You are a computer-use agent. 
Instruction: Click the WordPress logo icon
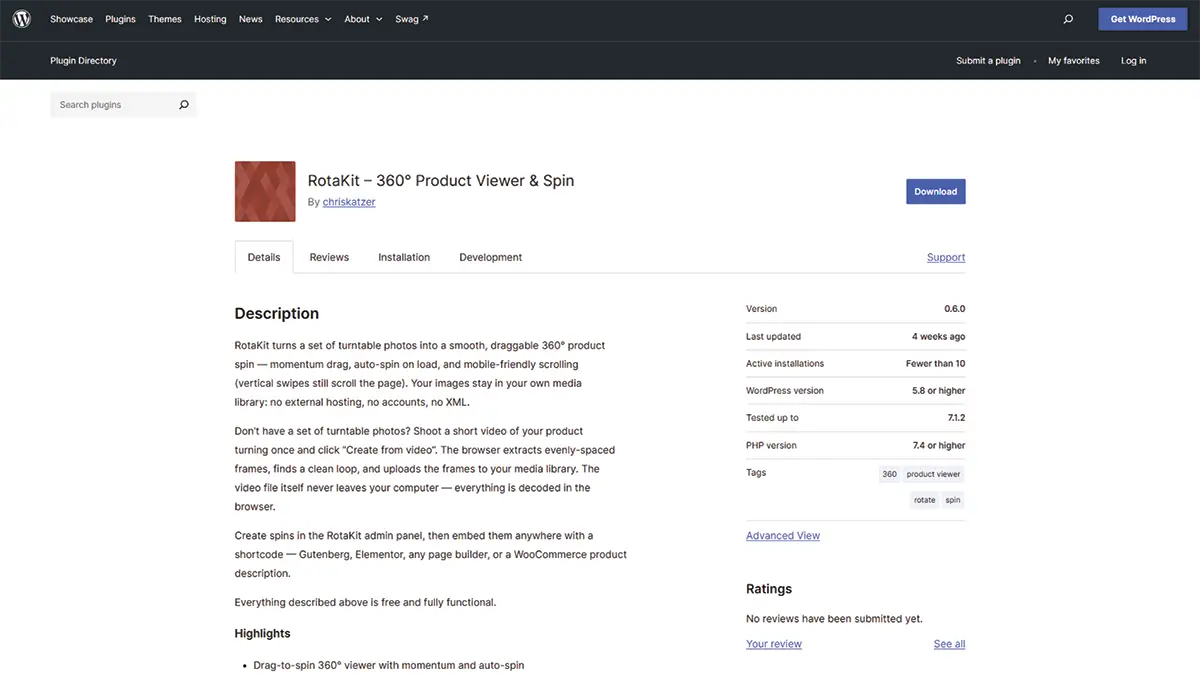pos(22,19)
